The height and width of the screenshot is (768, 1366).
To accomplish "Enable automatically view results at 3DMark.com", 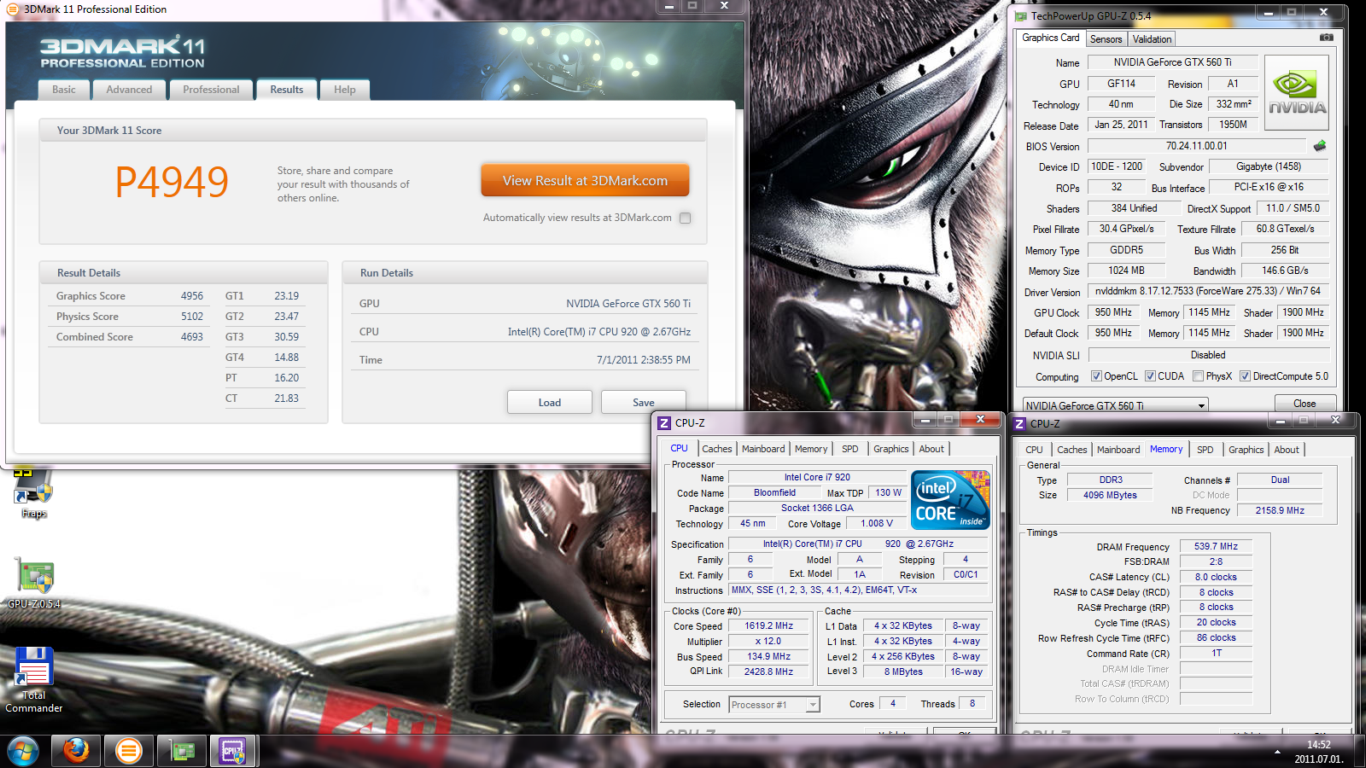I will pyautogui.click(x=685, y=218).
